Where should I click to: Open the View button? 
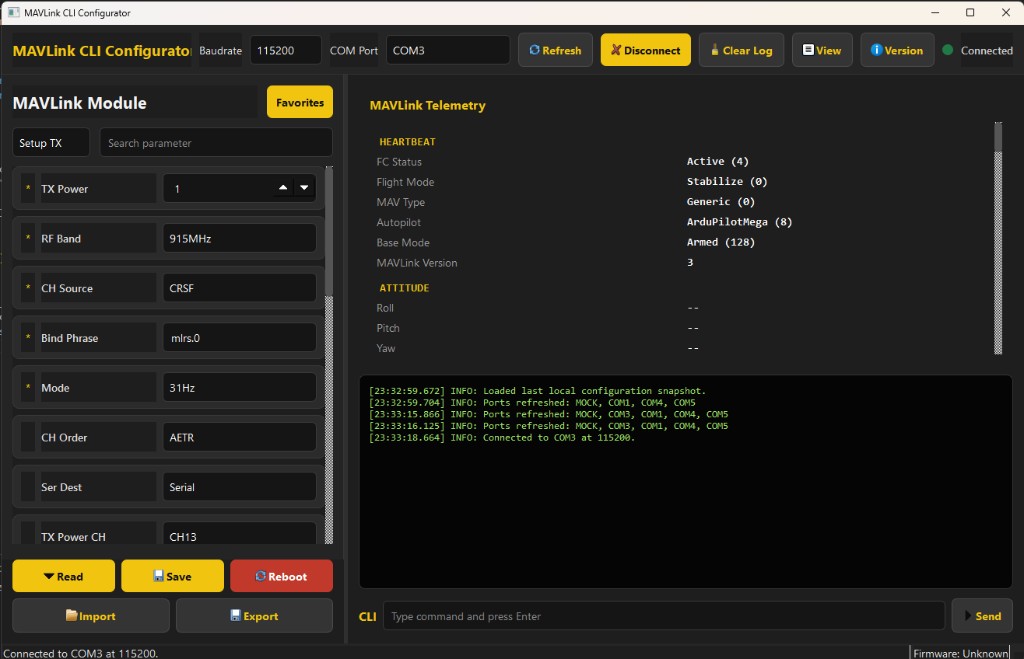(x=822, y=50)
